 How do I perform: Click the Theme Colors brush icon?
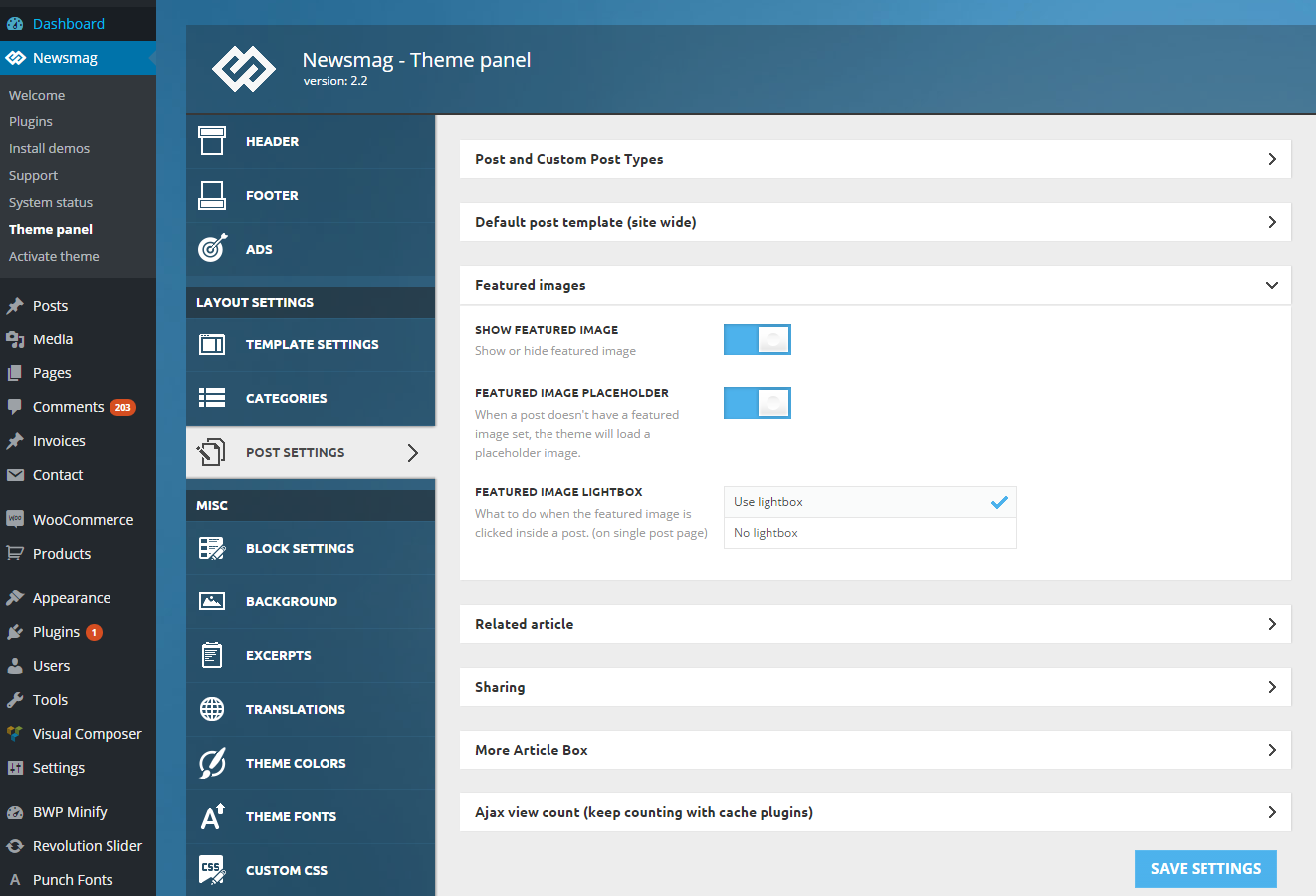click(x=212, y=763)
